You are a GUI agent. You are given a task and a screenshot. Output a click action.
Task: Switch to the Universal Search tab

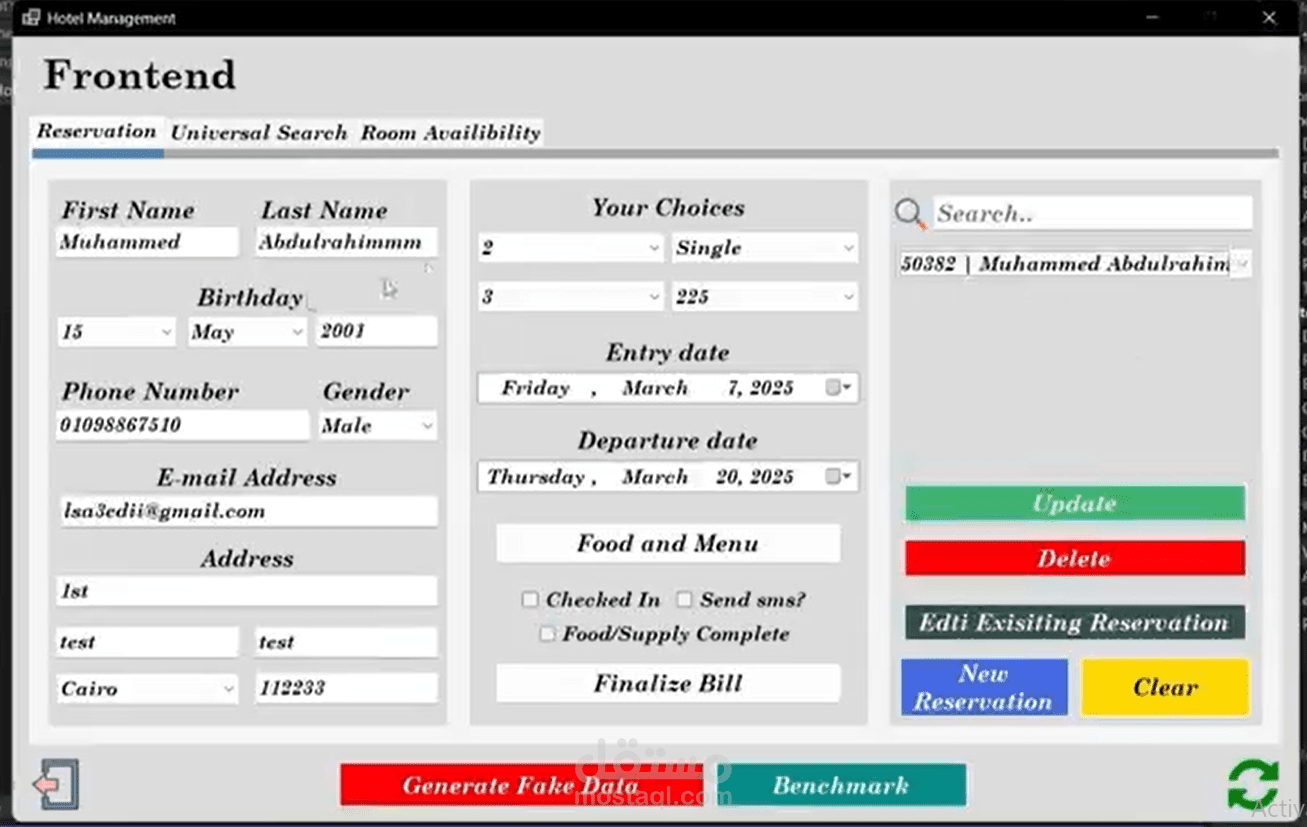[x=259, y=132]
